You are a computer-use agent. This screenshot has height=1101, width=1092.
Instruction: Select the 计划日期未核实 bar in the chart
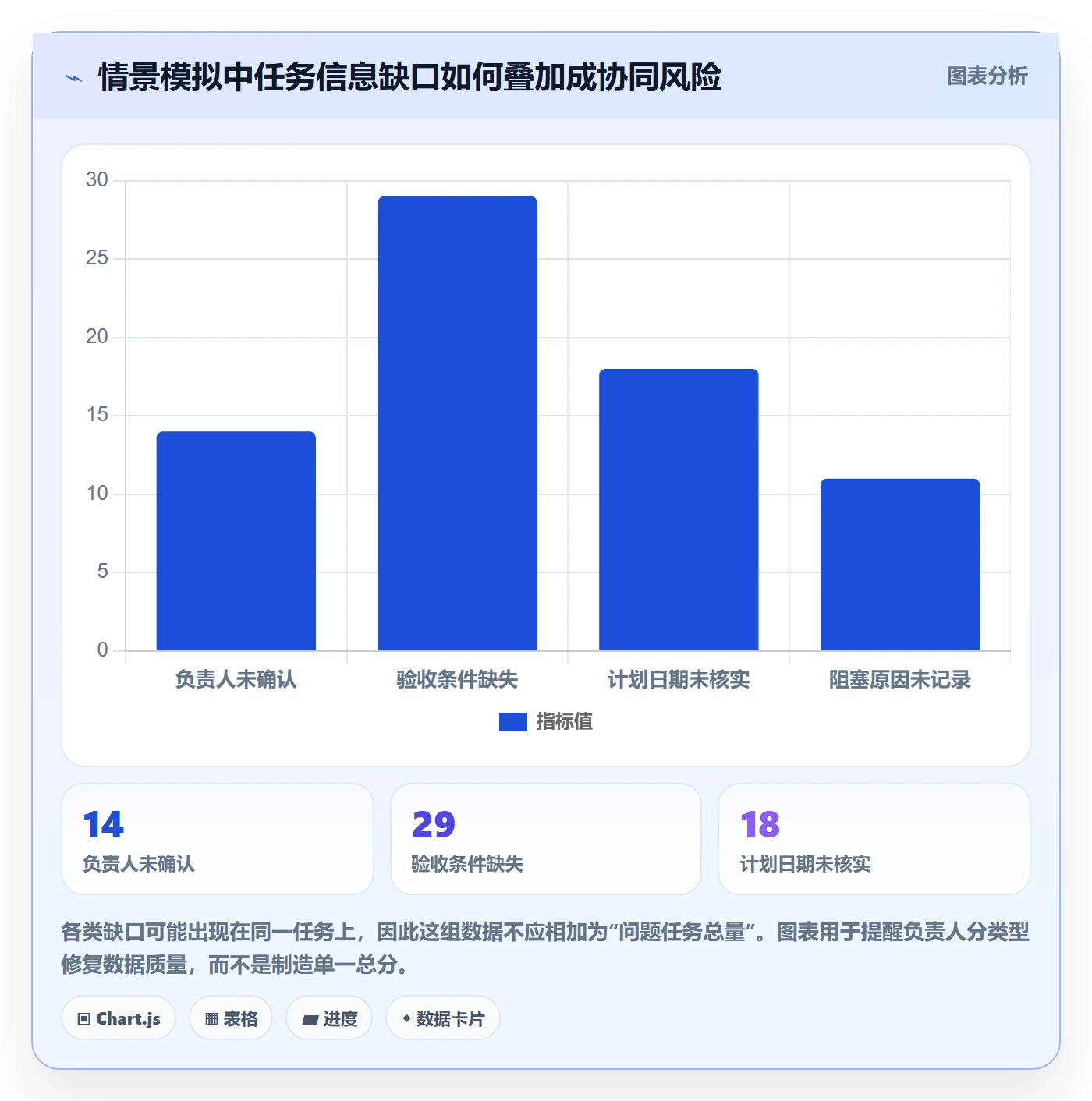pyautogui.click(x=679, y=509)
